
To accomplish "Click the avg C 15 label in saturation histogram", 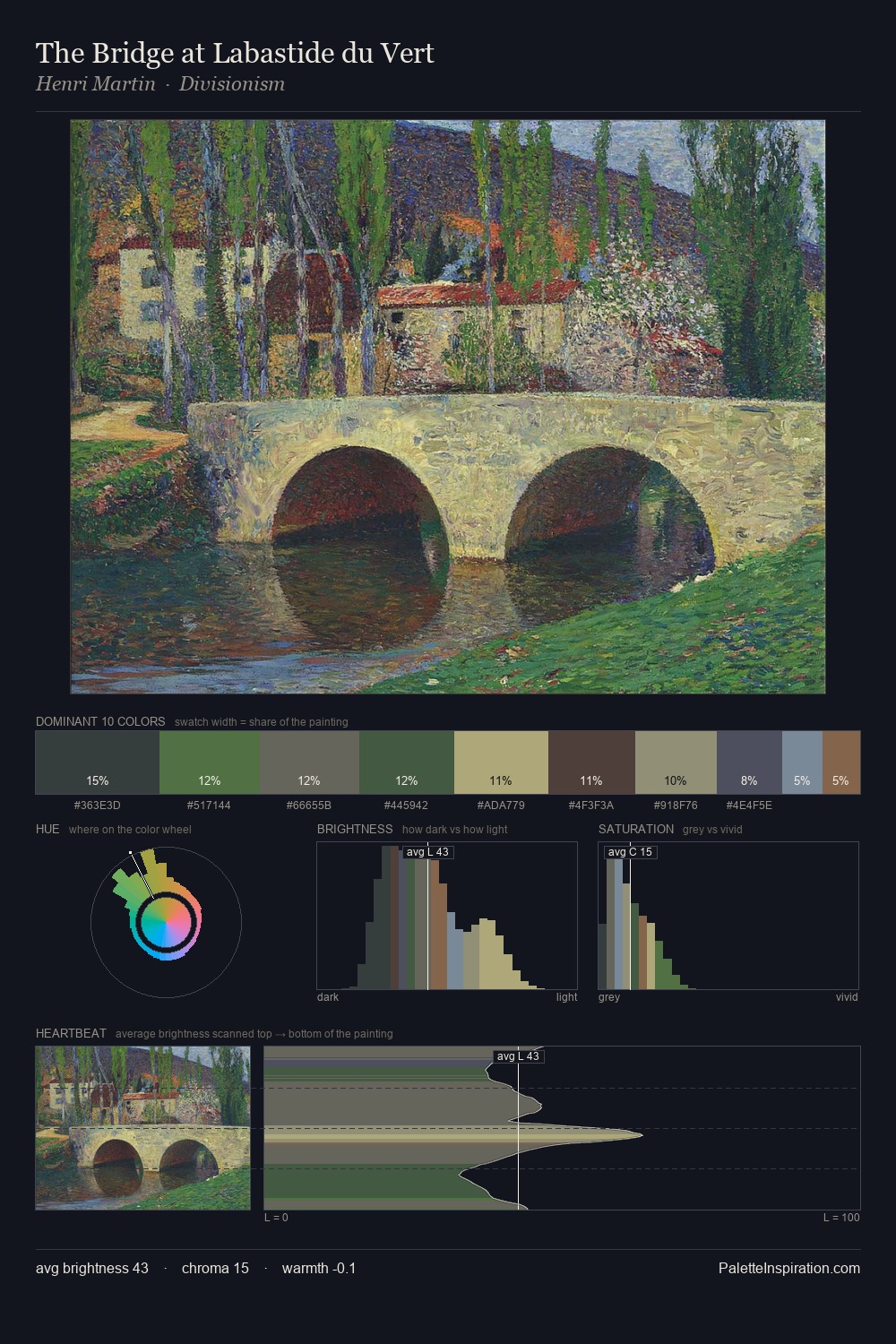I will (630, 852).
